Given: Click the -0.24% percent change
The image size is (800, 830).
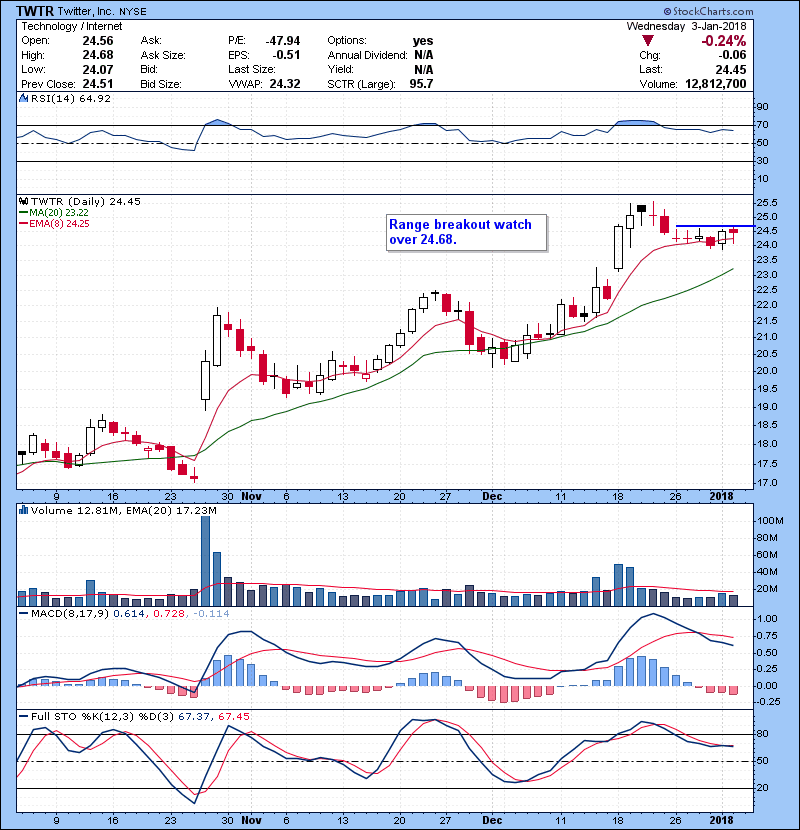Looking at the screenshot, I should click(x=724, y=41).
